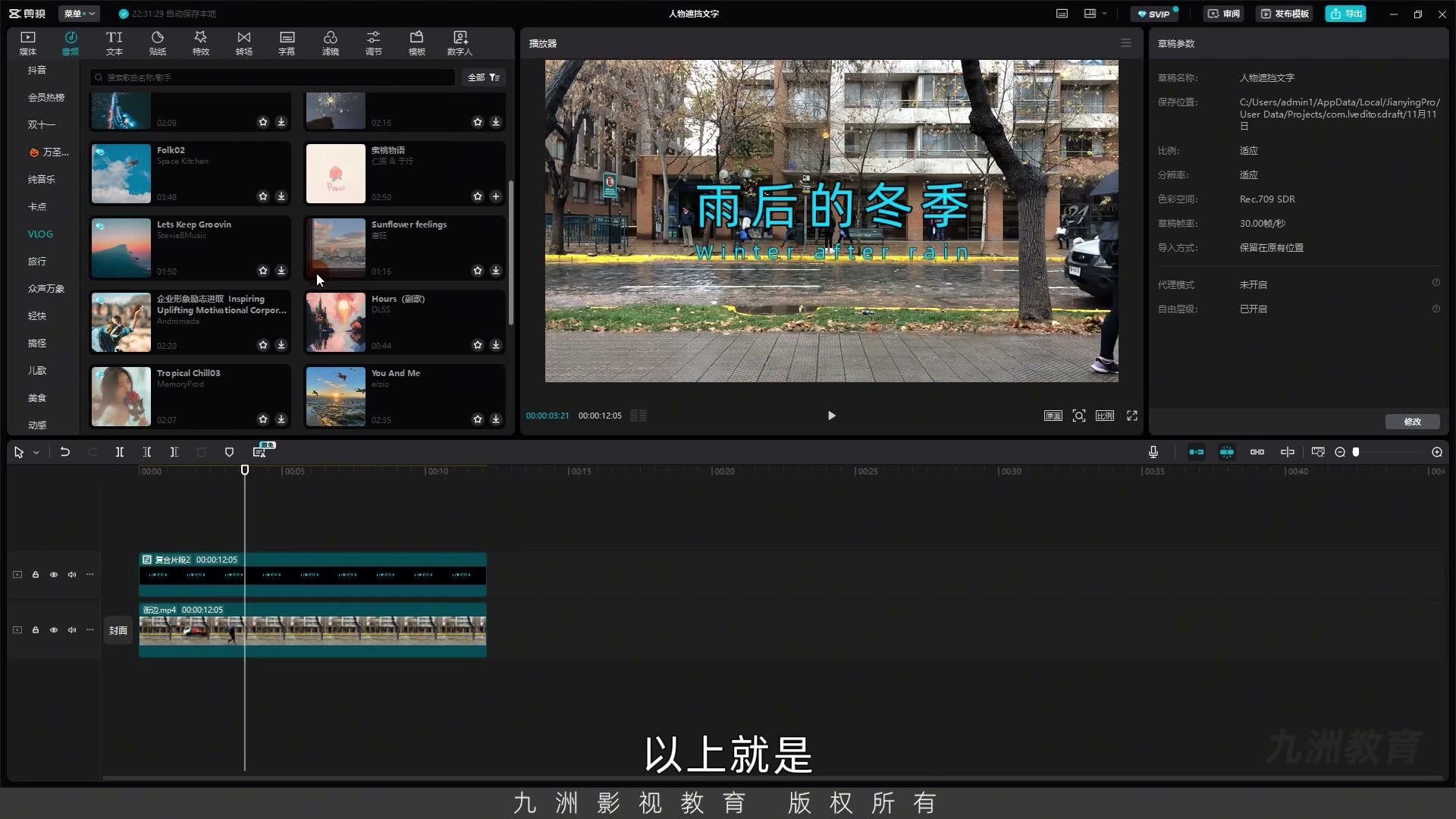This screenshot has height=819, width=1456.
Task: Mute the 复合片段2 track
Action: [71, 575]
